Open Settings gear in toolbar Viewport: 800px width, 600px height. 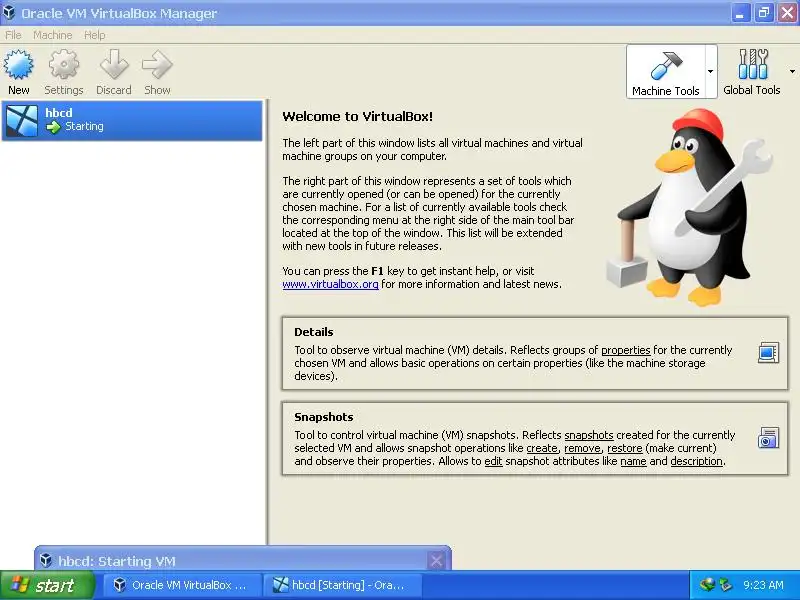64,65
